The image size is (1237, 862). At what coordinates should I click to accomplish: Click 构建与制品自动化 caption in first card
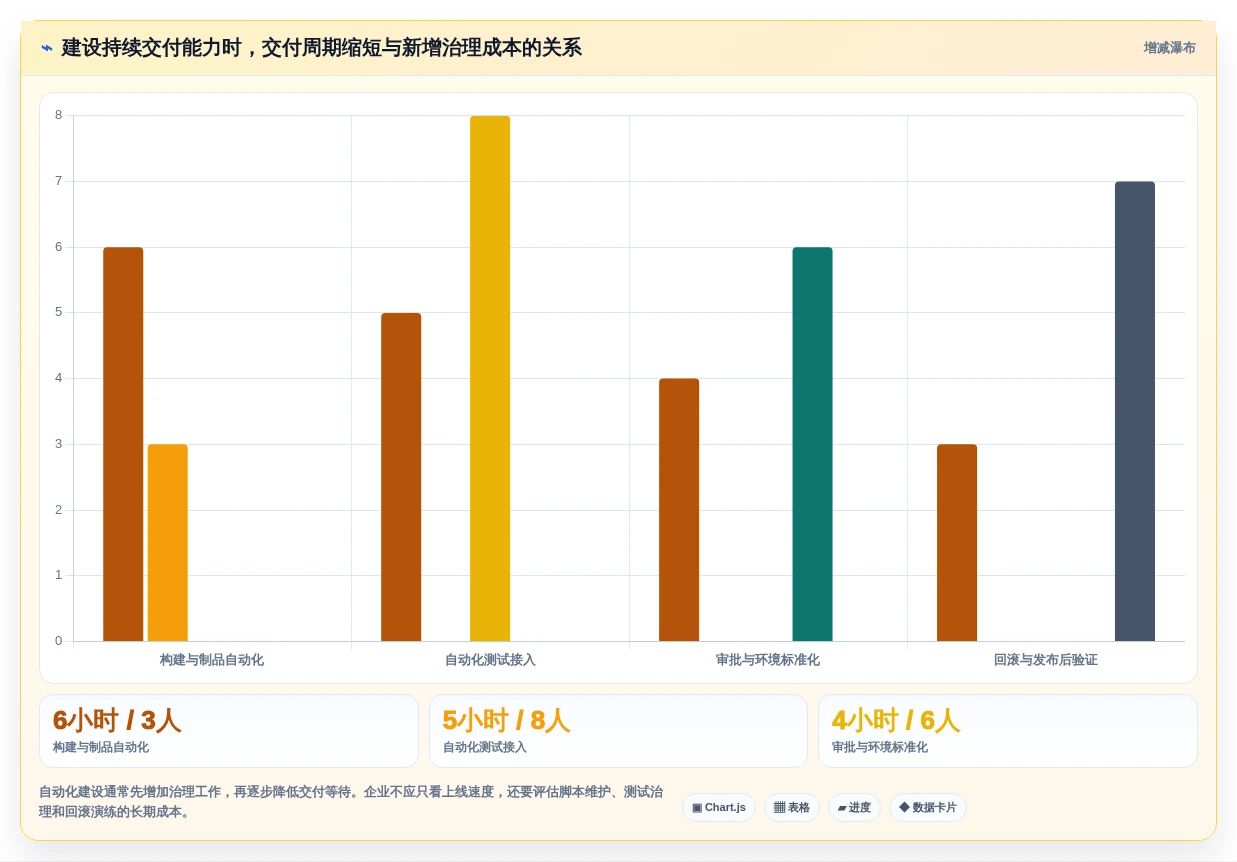point(101,747)
